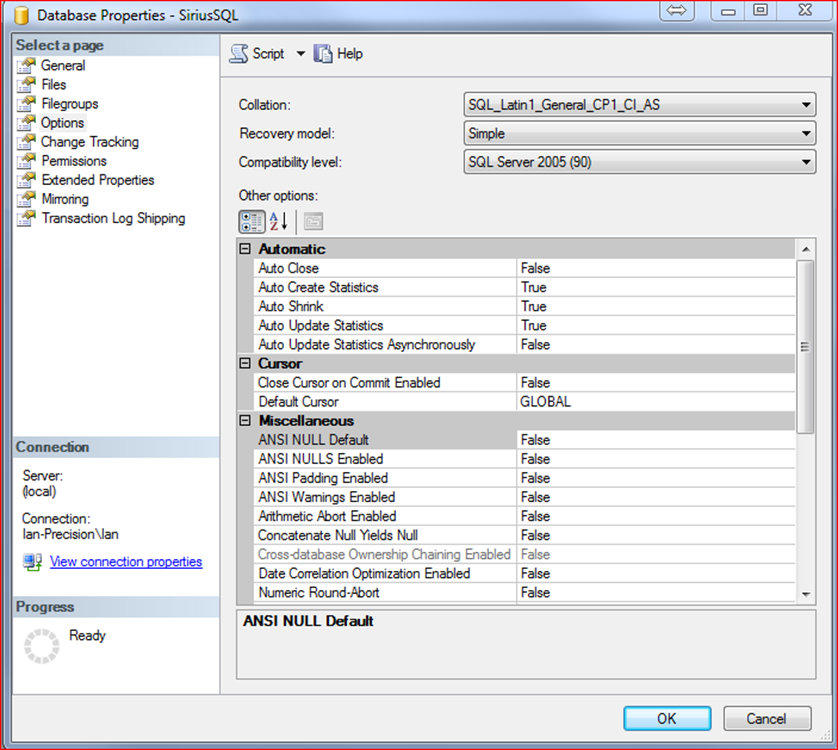Select the Auto Shrink value cell

point(655,307)
